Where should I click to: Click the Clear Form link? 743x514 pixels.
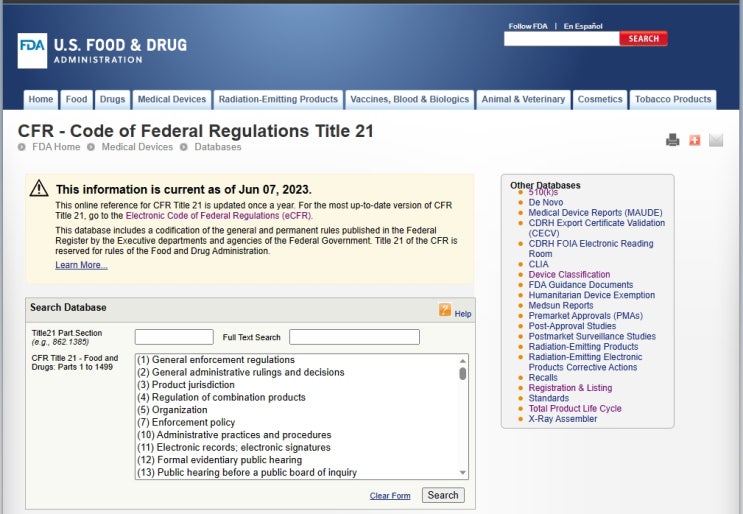pyautogui.click(x=390, y=496)
